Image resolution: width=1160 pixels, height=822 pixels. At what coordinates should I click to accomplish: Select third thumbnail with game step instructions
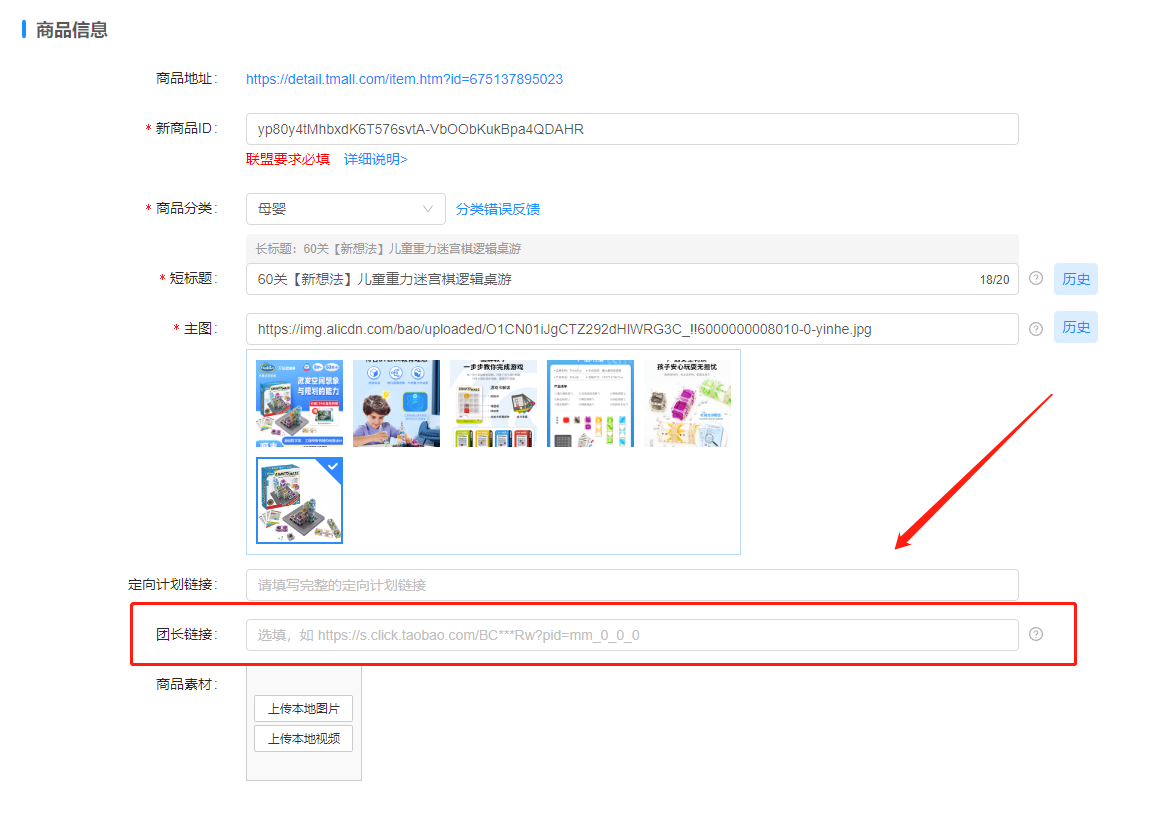[493, 403]
